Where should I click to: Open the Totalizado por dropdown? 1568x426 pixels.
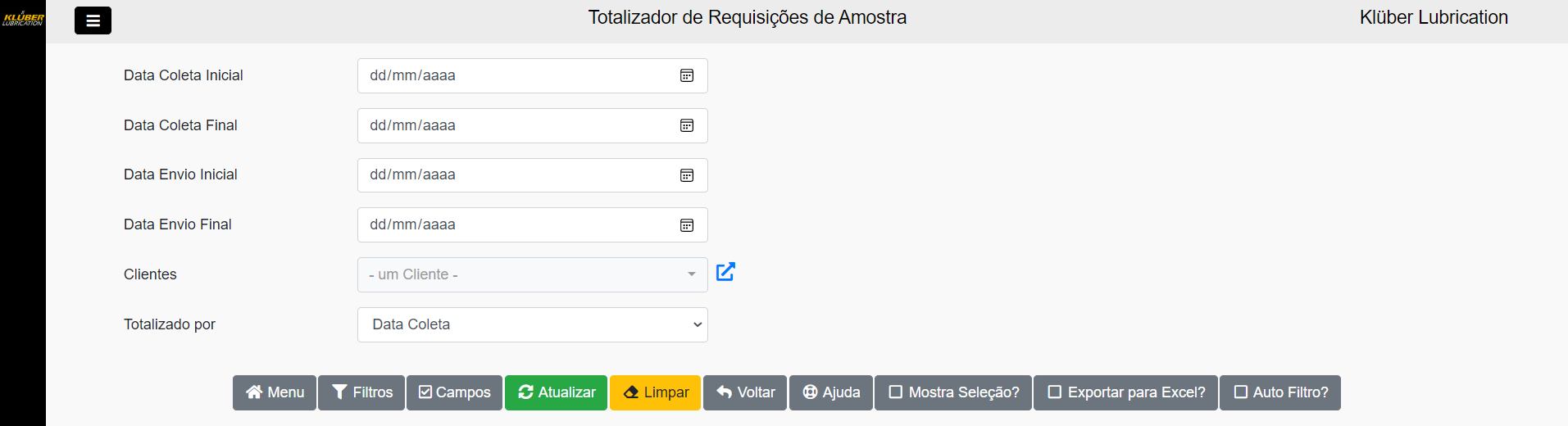coord(532,325)
